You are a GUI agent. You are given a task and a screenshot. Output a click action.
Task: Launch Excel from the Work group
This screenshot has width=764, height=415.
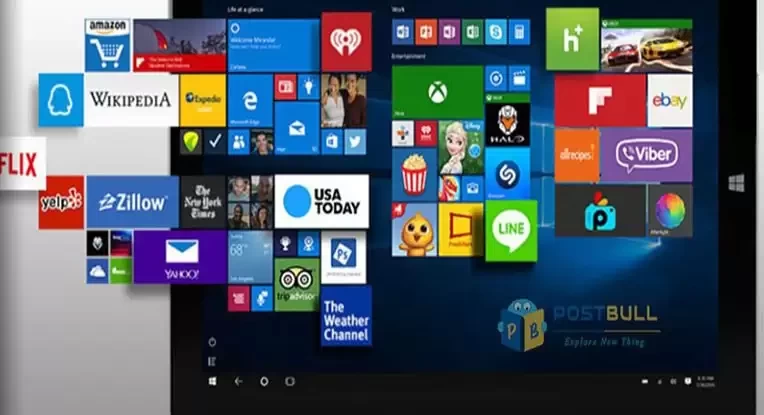pyautogui.click(x=473, y=32)
